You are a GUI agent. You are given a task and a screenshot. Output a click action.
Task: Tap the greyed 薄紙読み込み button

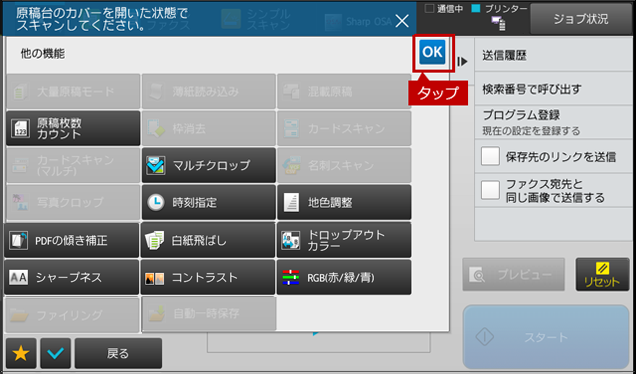coord(209,91)
